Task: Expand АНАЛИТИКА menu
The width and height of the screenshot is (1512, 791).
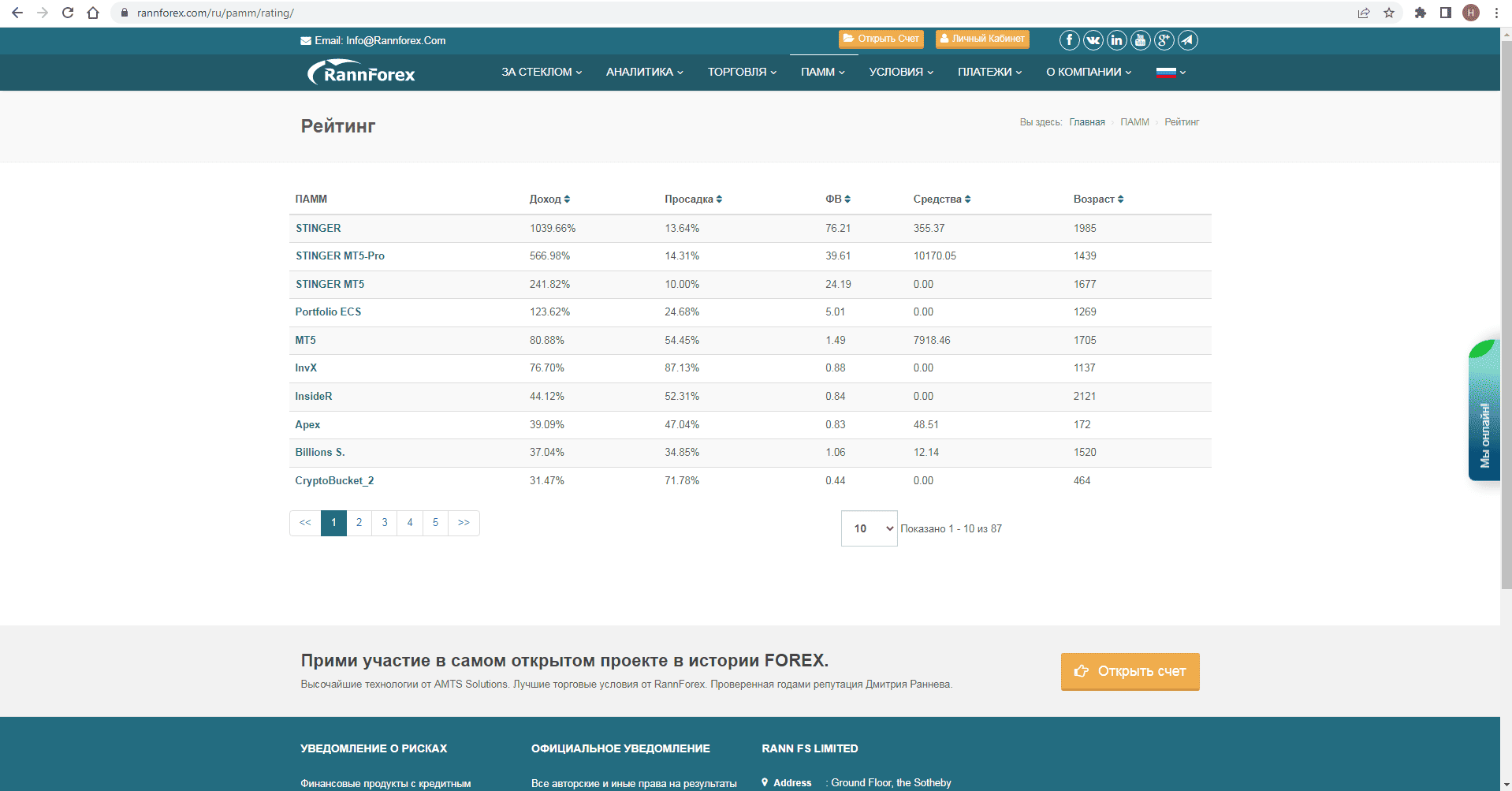Action: tap(644, 72)
